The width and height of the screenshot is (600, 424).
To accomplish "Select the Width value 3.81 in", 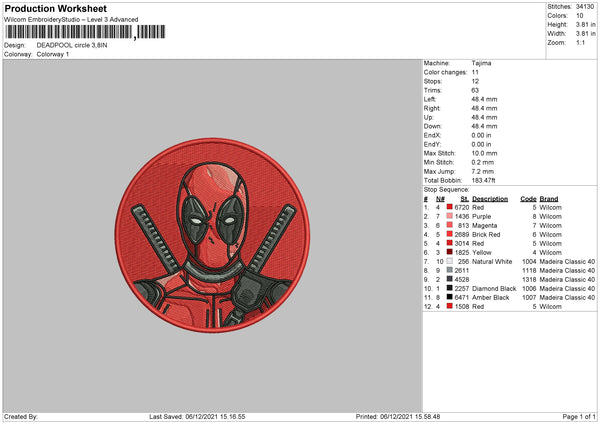I will (x=585, y=34).
